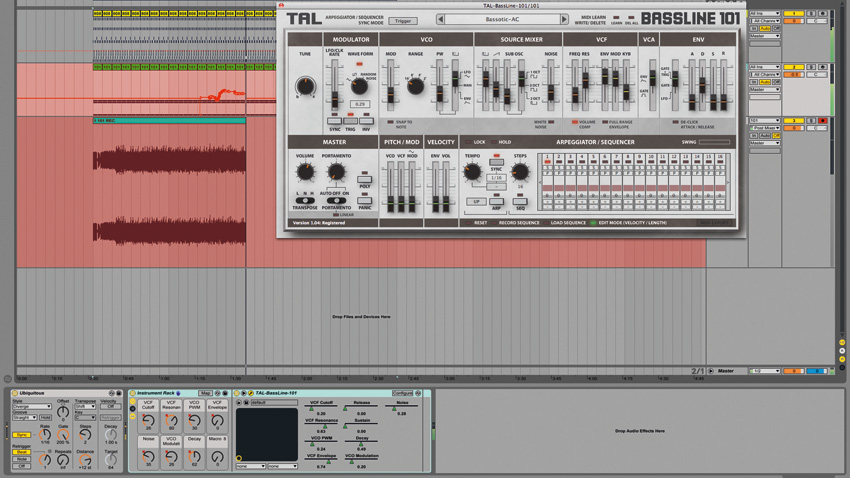Click the TUNE knob
The height and width of the screenshot is (478, 850).
305,86
